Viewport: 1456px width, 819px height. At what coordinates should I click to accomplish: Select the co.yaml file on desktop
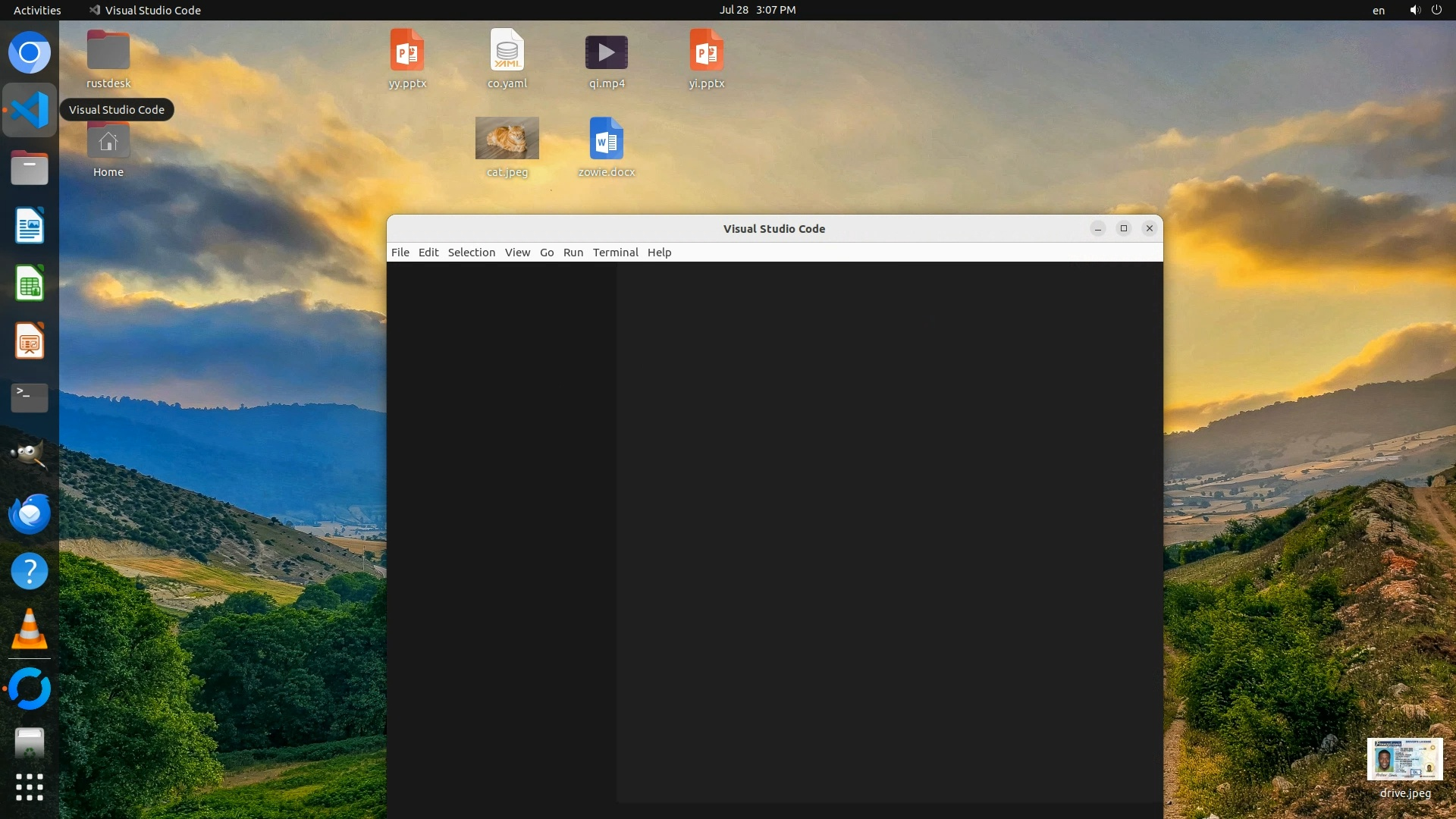tap(507, 52)
